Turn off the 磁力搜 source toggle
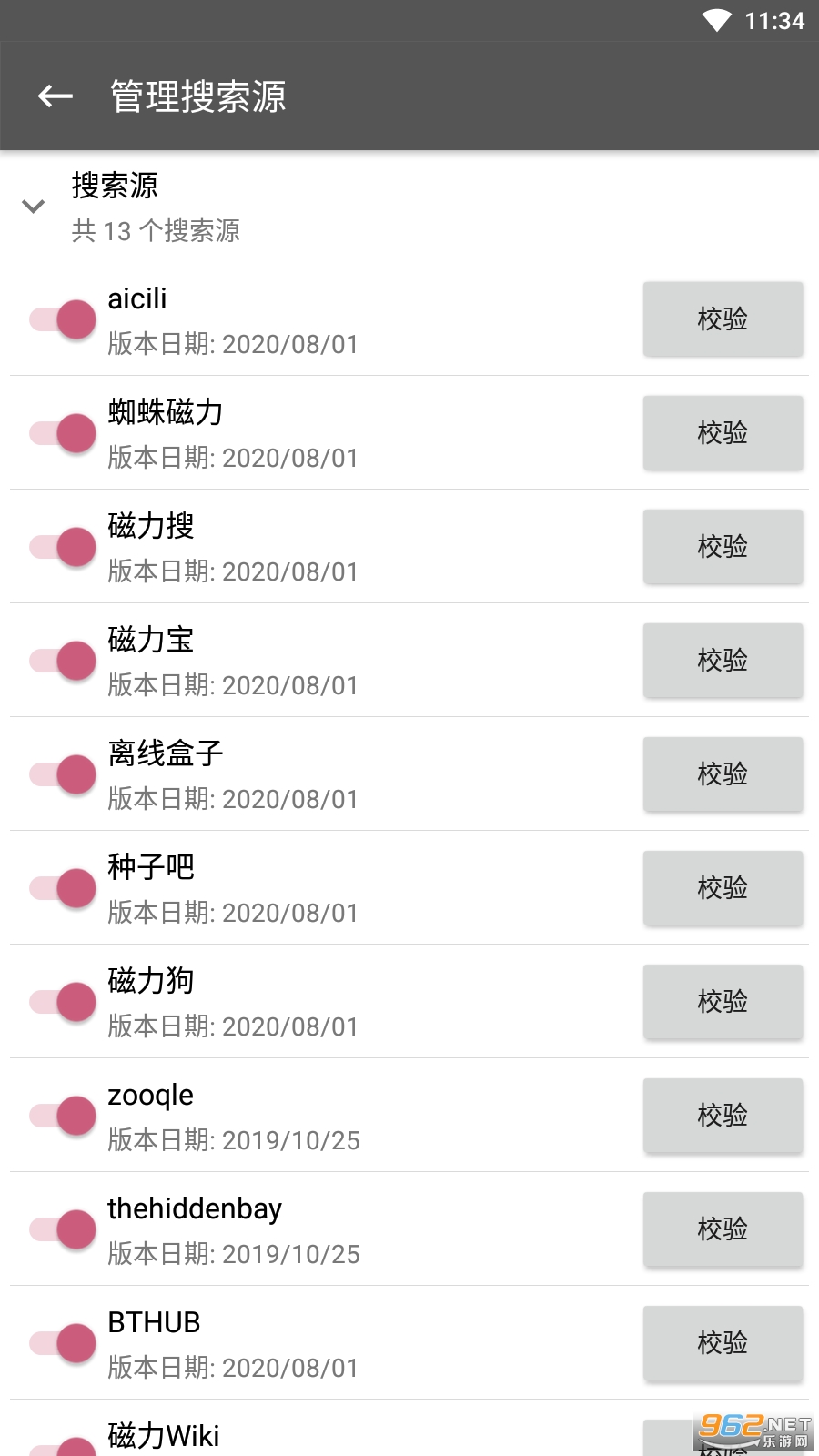Image resolution: width=819 pixels, height=1456 pixels. pos(63,547)
